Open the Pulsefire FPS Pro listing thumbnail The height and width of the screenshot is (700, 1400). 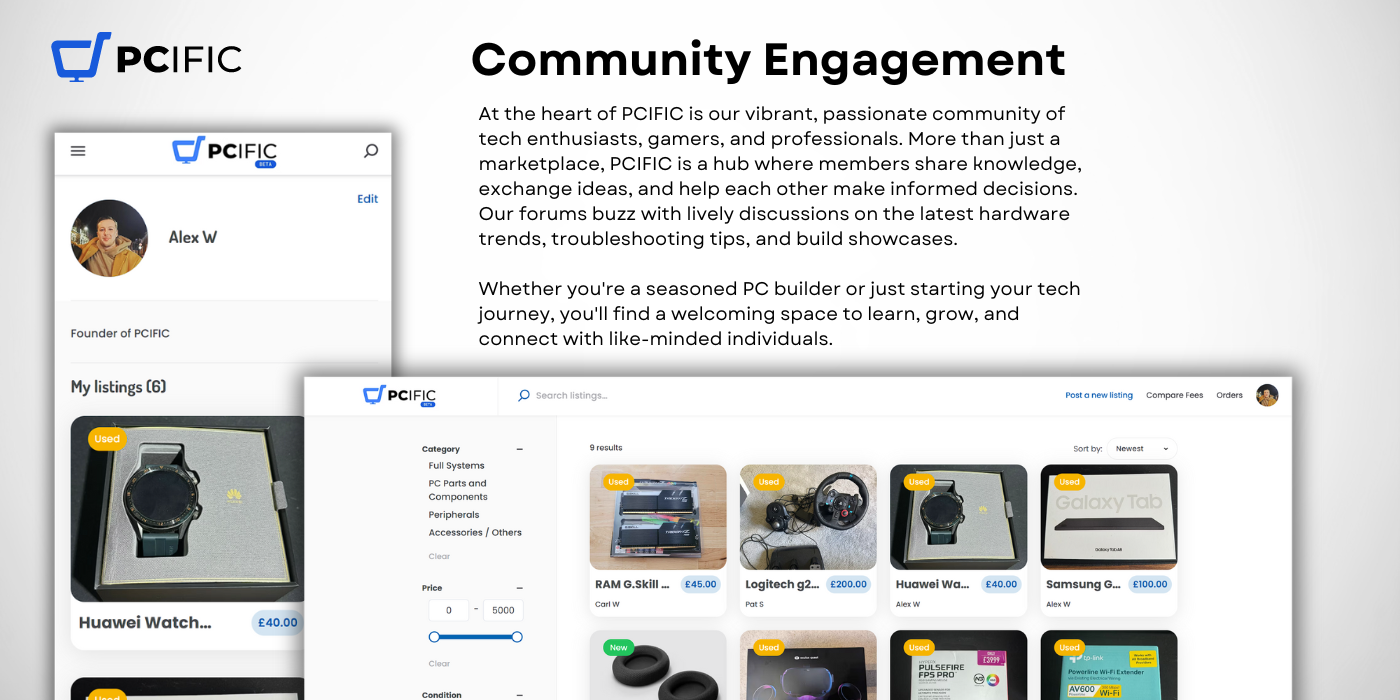coord(958,665)
